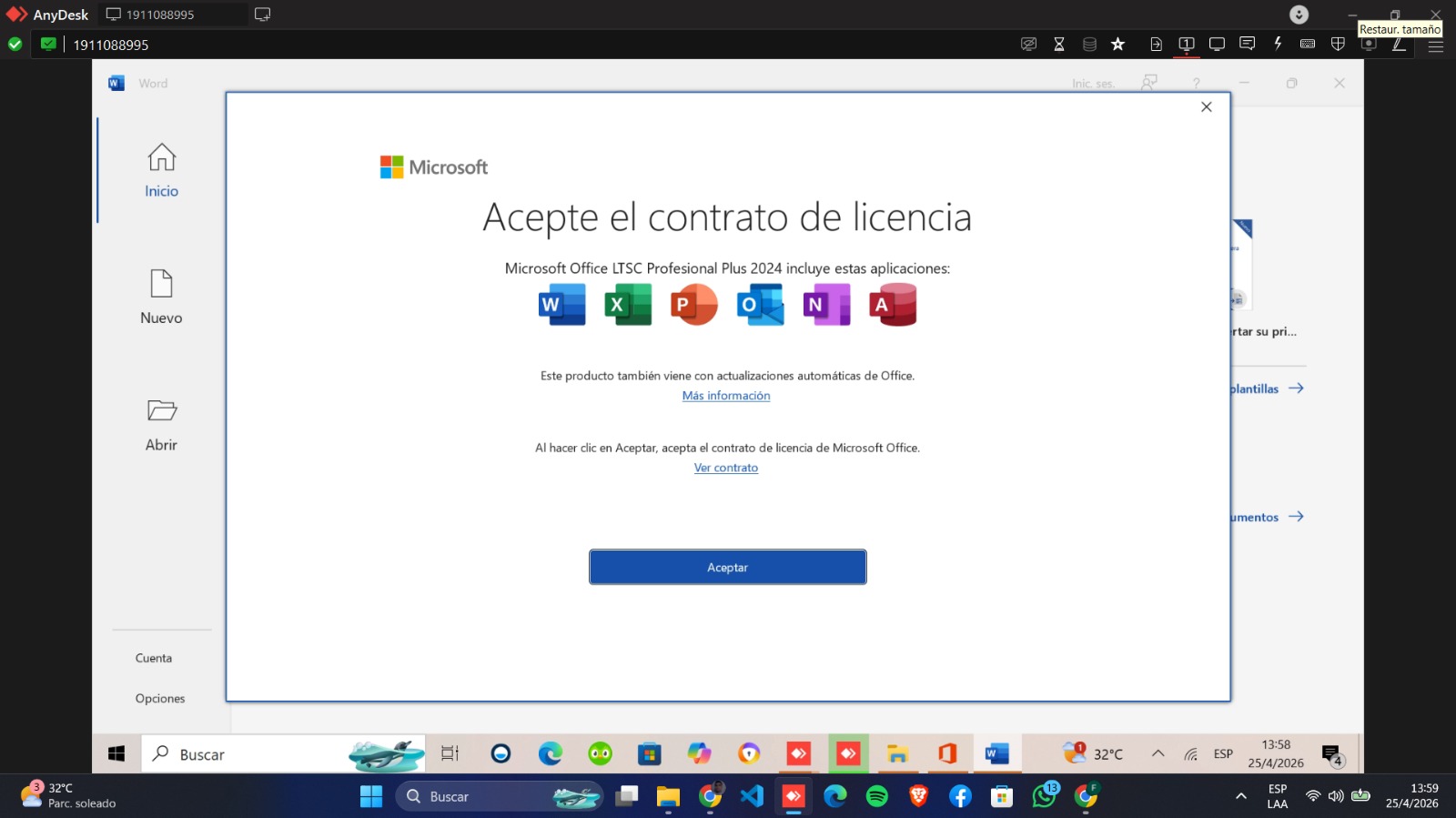Select remote display 1 in AnyDesk toolbar
Image resolution: width=1456 pixels, height=818 pixels.
1187,44
